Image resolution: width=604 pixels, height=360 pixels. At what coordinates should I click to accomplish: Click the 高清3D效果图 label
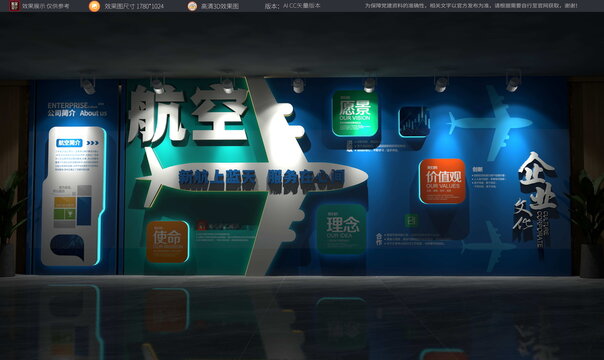(x=220, y=6)
